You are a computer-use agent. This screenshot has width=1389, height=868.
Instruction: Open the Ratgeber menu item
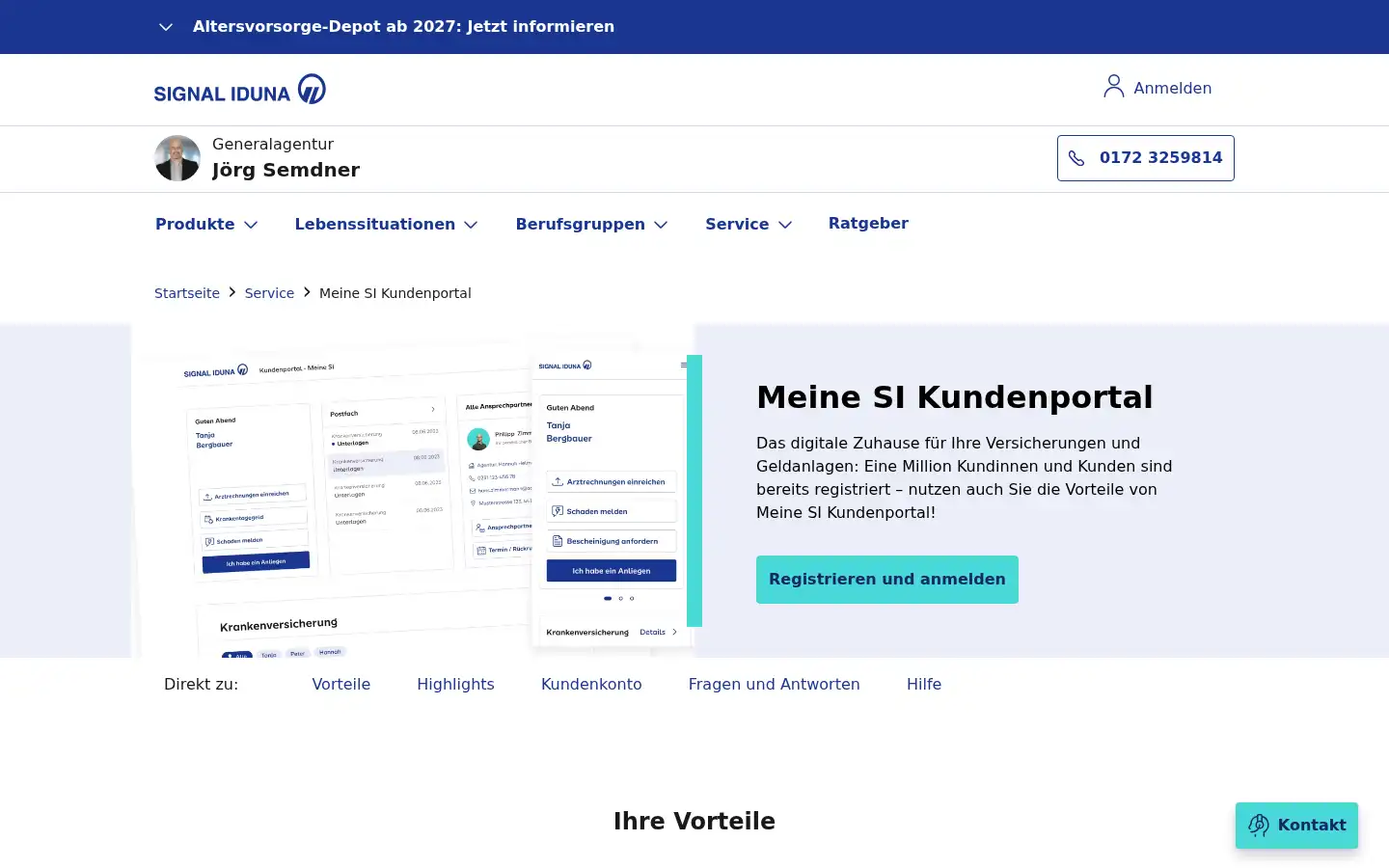tap(868, 223)
